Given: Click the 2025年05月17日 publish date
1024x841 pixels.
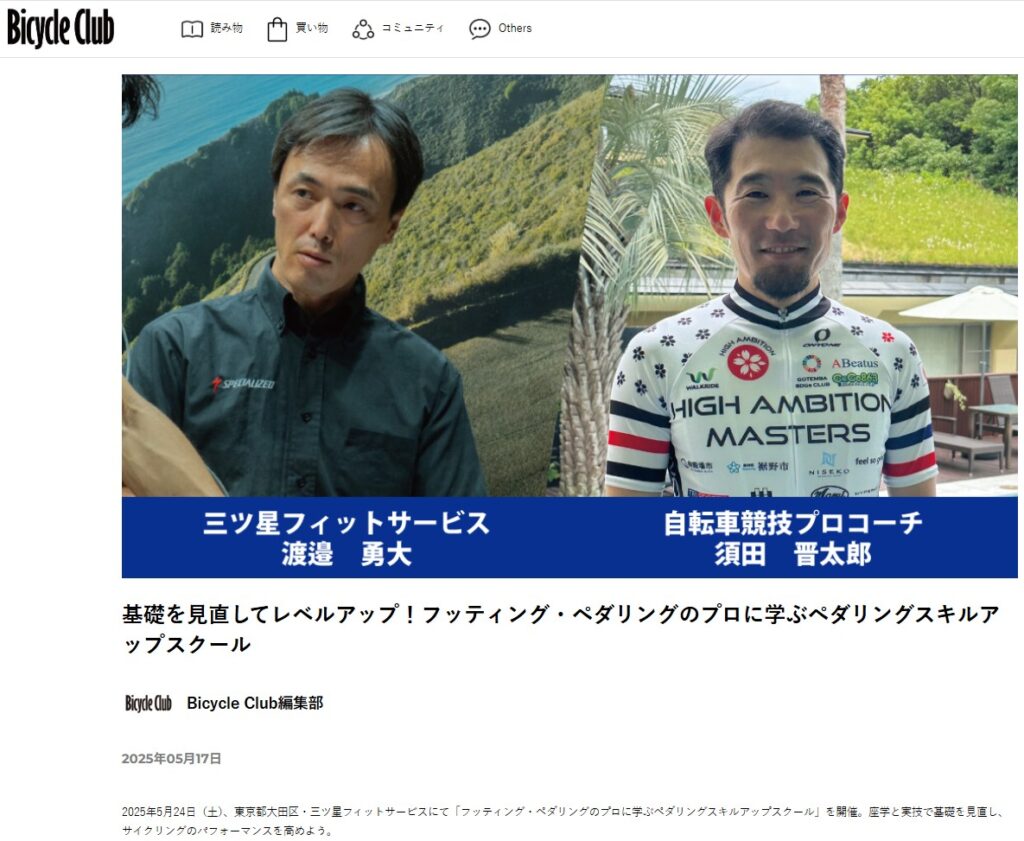Looking at the screenshot, I should coord(171,758).
